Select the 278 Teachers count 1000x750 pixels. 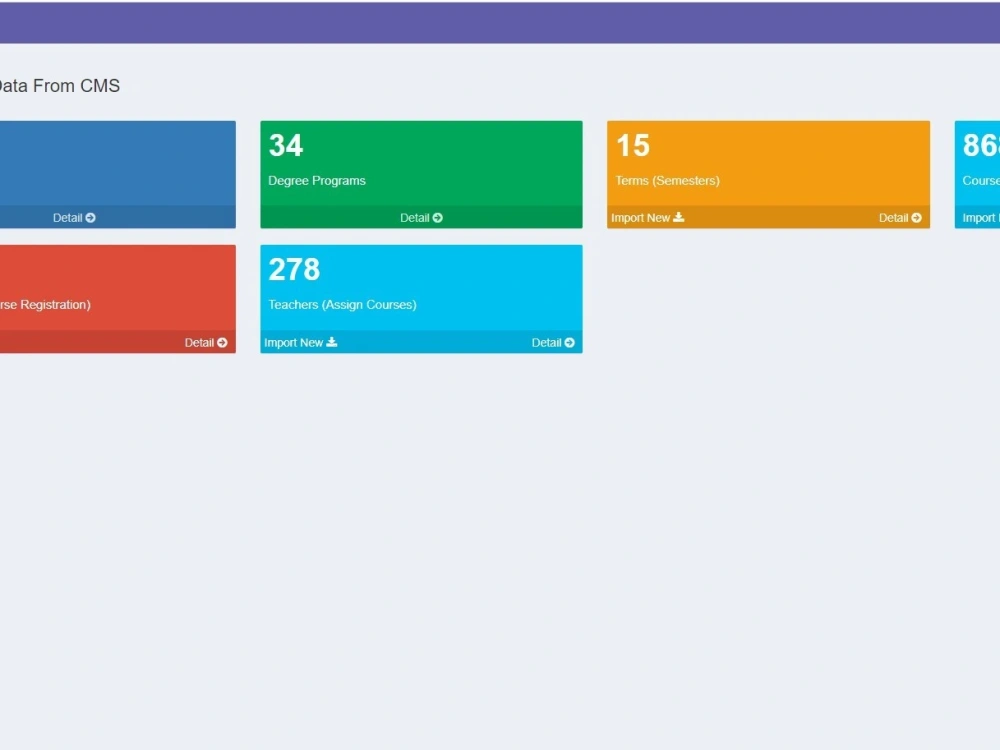coord(294,270)
